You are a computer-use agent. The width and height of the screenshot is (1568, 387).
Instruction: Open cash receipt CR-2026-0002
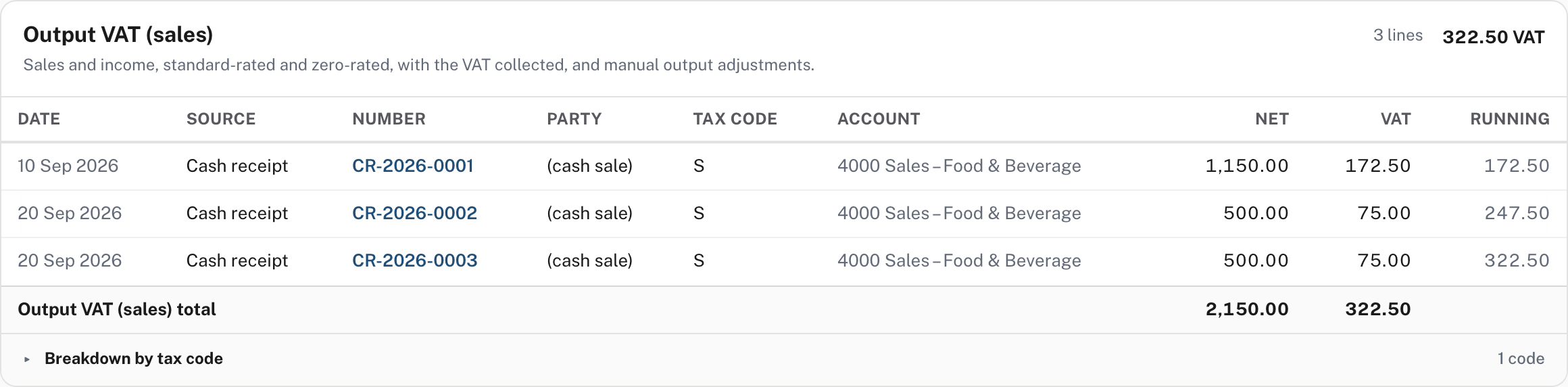(414, 213)
